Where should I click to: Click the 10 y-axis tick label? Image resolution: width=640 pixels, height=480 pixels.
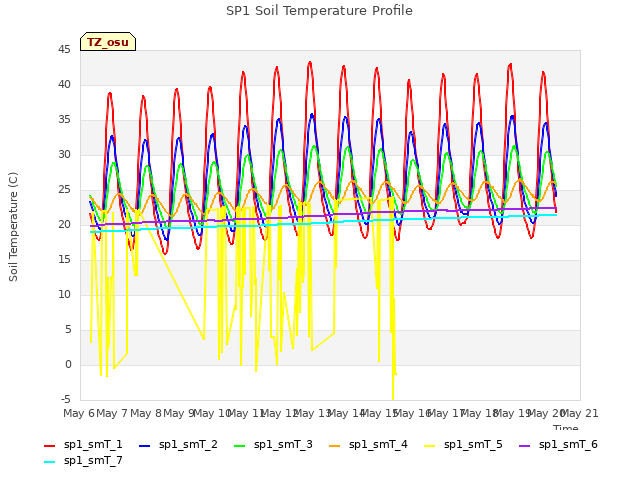point(64,295)
